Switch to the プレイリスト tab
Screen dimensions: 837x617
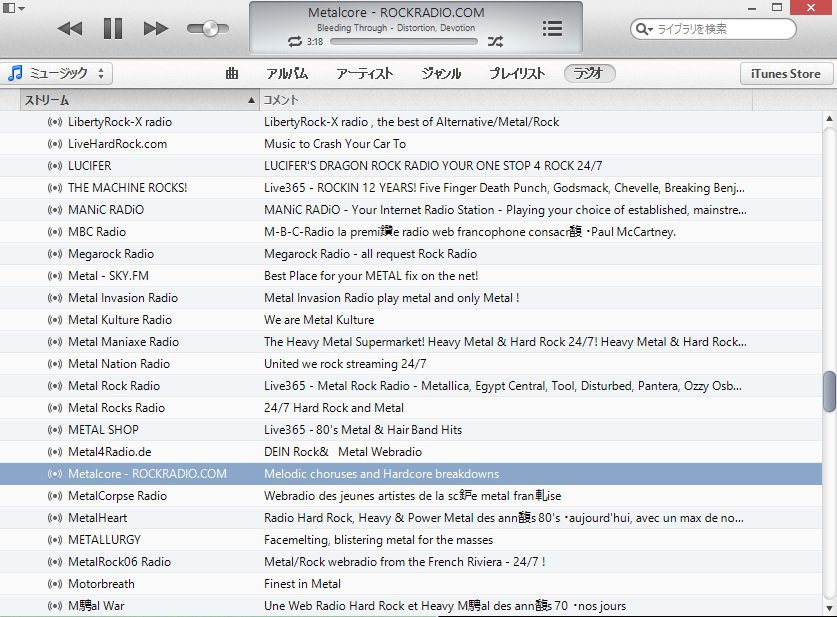click(517, 73)
